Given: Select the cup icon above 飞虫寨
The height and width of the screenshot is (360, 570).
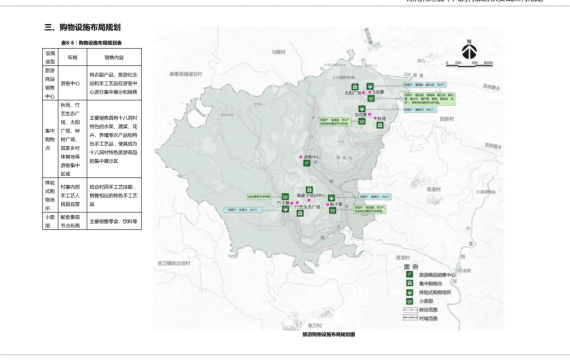Looking at the screenshot, I should pyautogui.click(x=370, y=86).
